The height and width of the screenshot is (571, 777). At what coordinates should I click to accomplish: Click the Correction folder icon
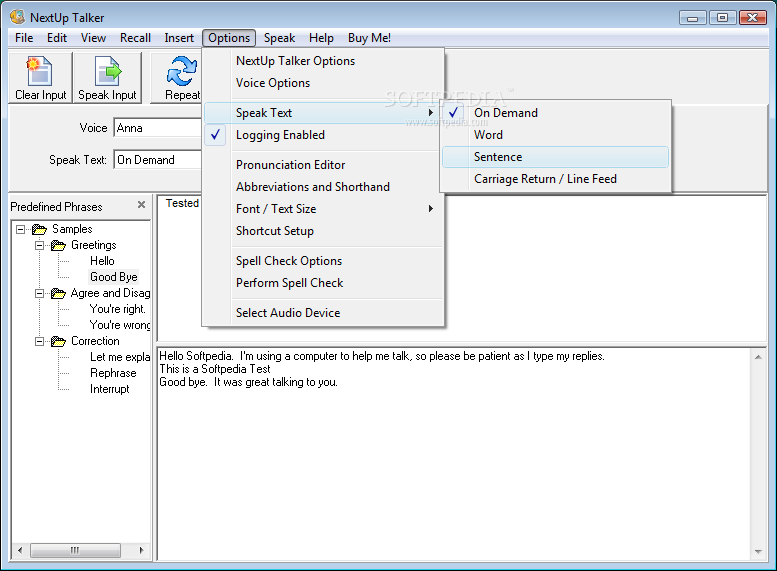58,342
